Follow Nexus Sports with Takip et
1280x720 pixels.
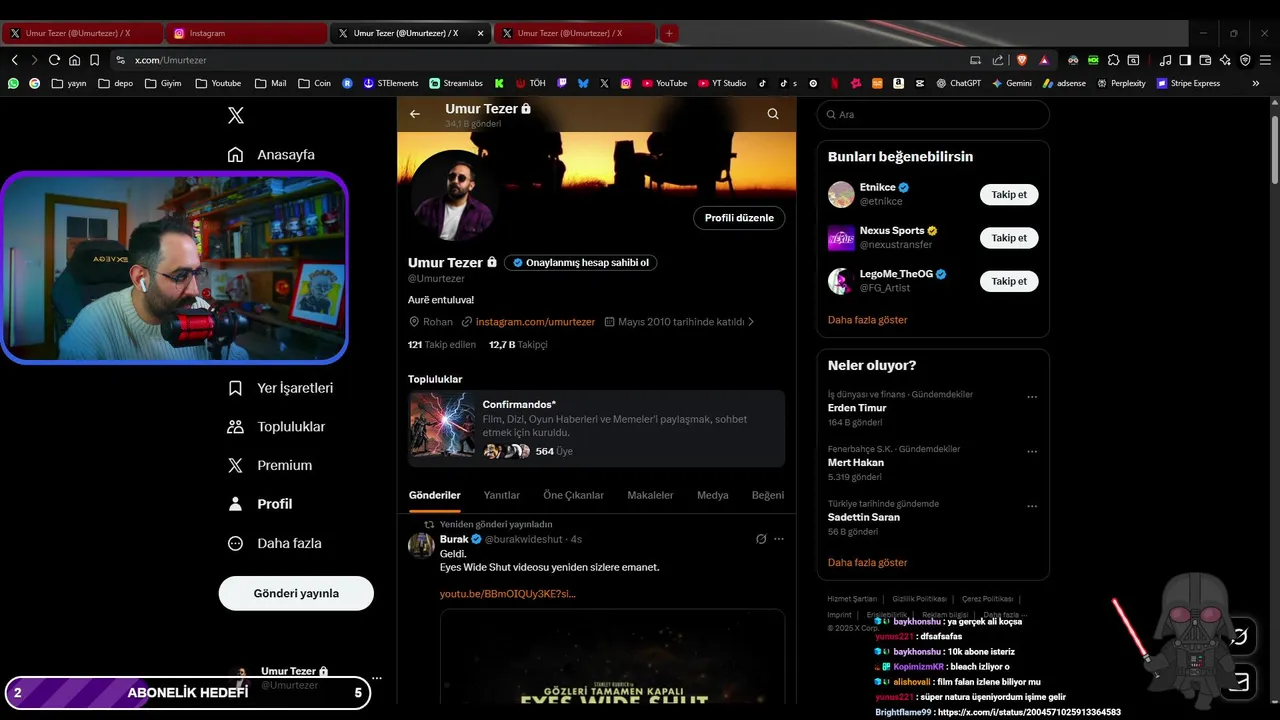(1009, 238)
